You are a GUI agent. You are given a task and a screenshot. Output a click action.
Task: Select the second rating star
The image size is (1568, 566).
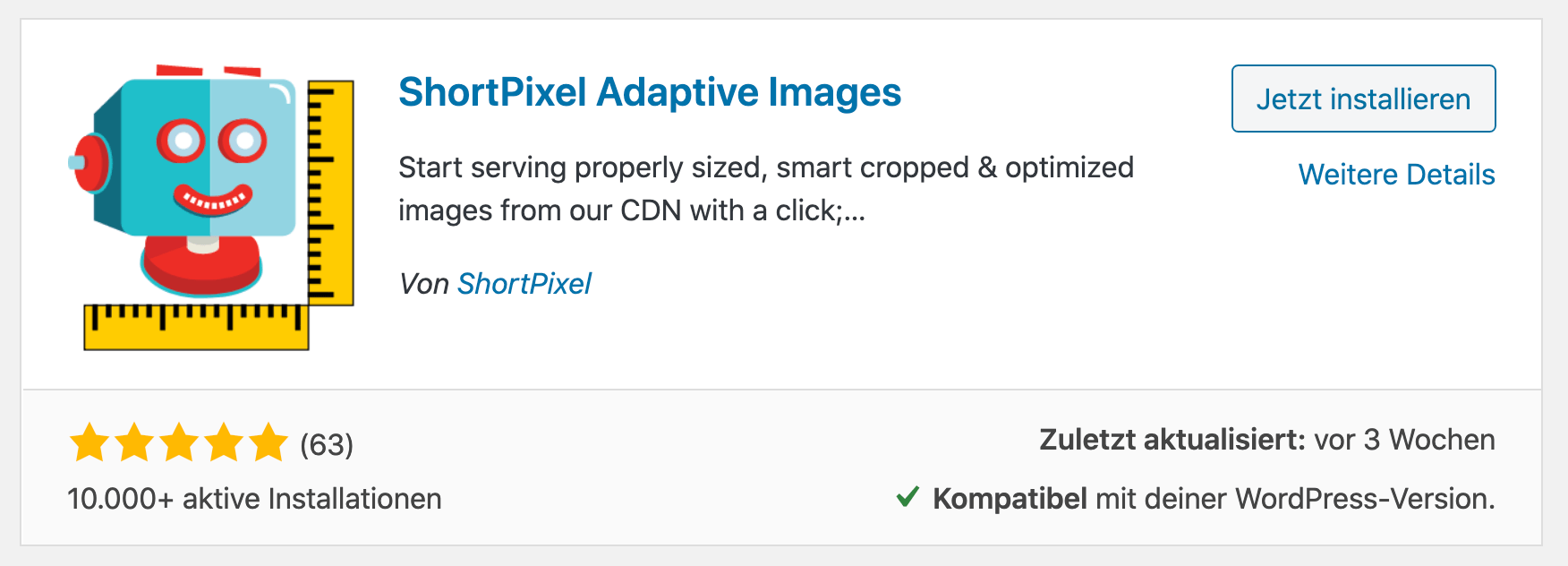click(x=134, y=443)
